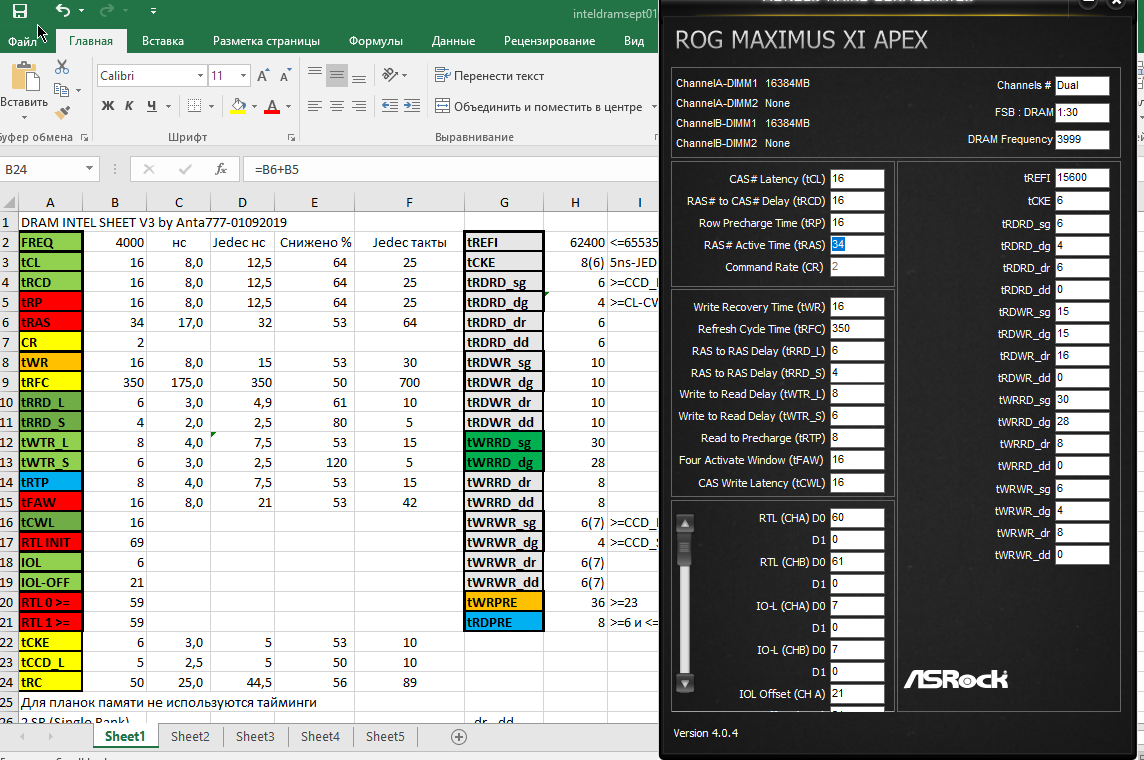Open the Calibri font name dropdown
1144x760 pixels.
coord(200,76)
